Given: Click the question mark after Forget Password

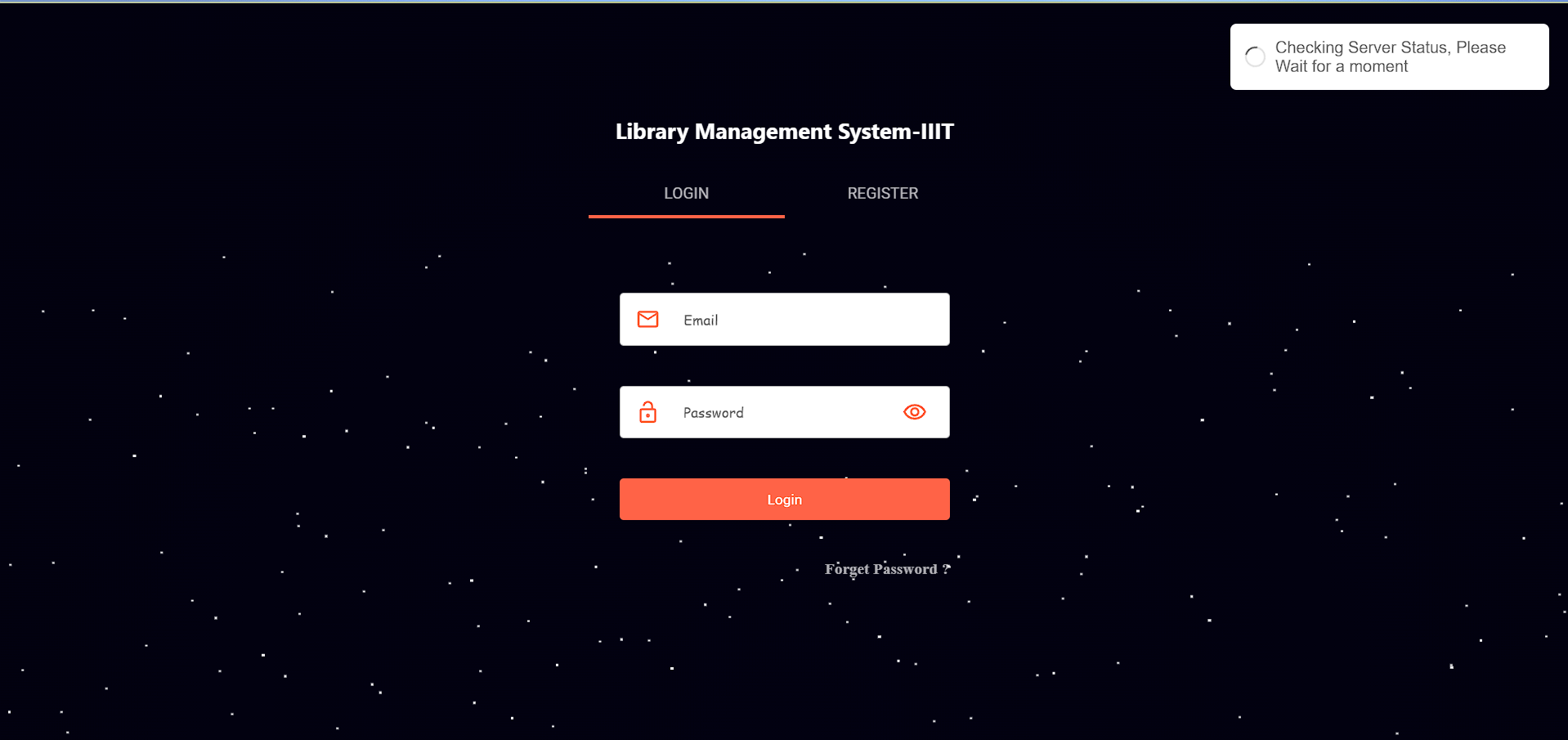Looking at the screenshot, I should [946, 569].
